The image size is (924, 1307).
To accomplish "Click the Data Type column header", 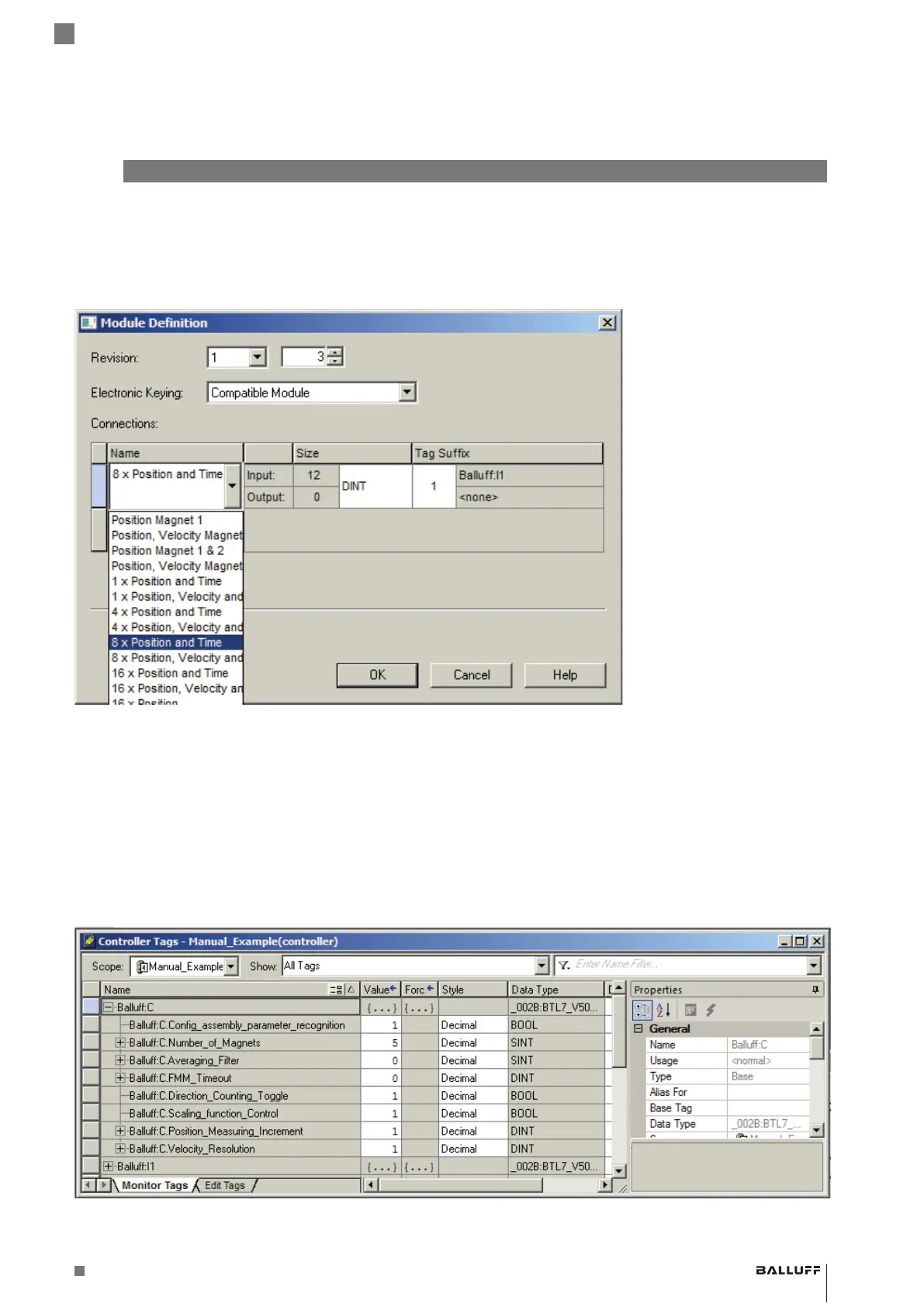I will pyautogui.click(x=555, y=990).
